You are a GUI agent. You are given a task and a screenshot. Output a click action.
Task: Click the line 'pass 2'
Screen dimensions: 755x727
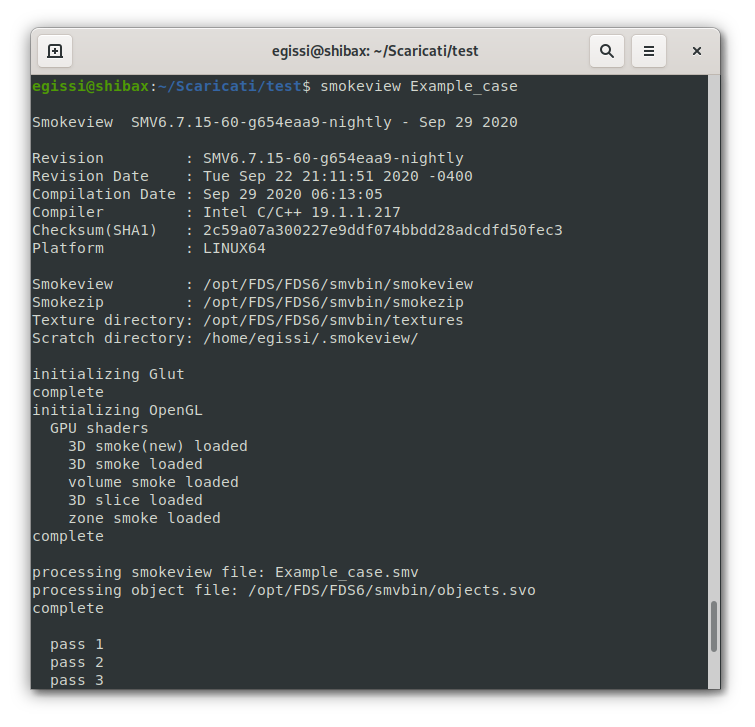(x=77, y=662)
